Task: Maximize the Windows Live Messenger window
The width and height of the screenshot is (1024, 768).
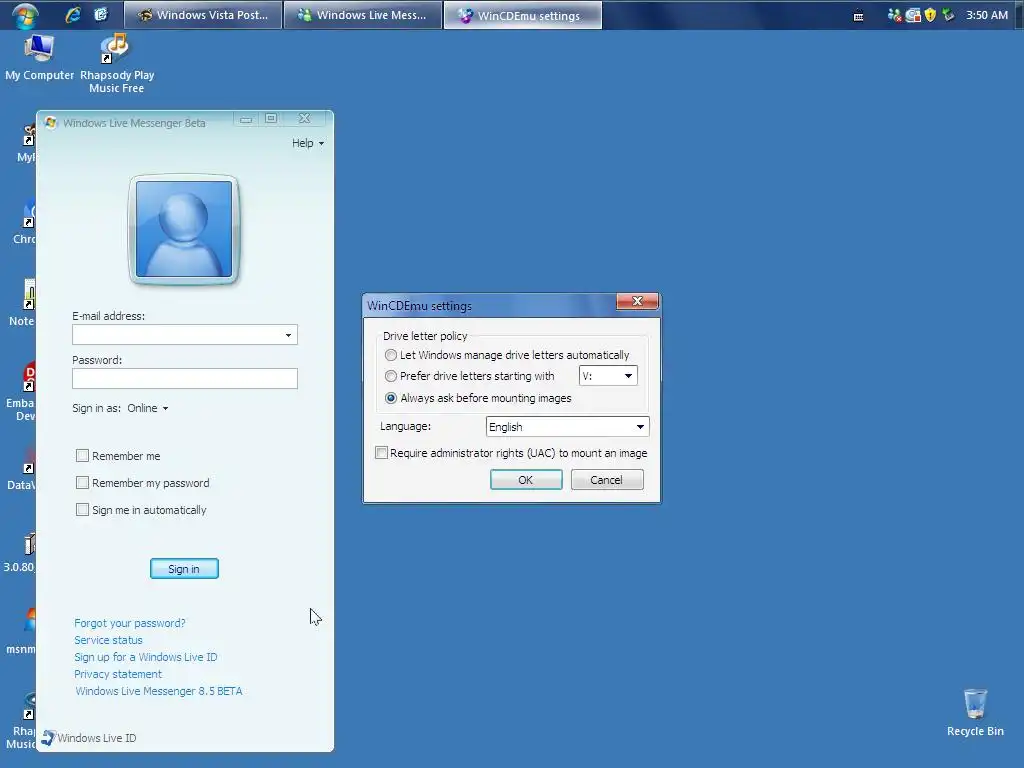Action: point(271,119)
